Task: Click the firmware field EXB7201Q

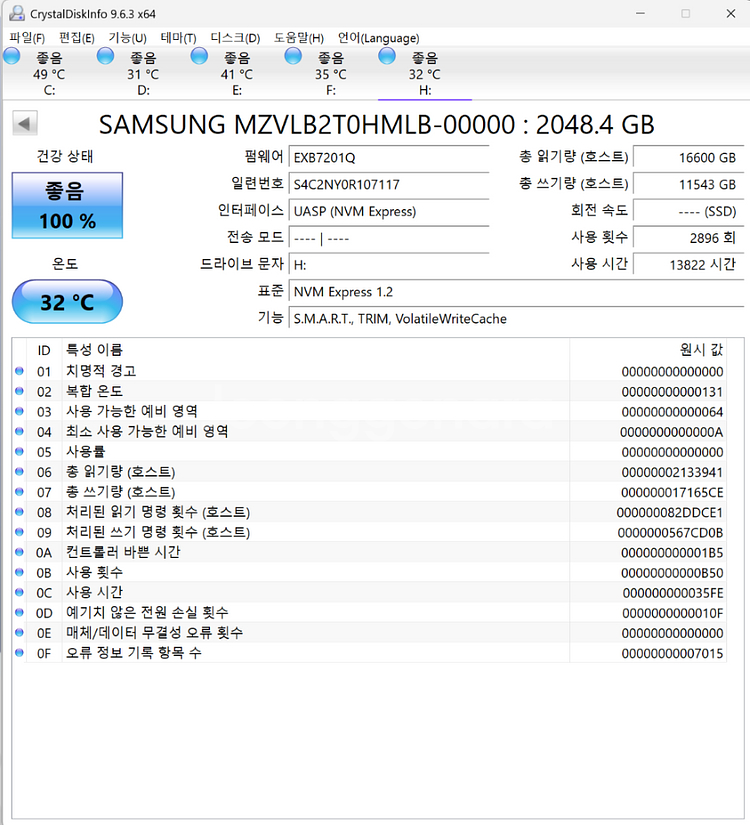Action: pos(389,157)
